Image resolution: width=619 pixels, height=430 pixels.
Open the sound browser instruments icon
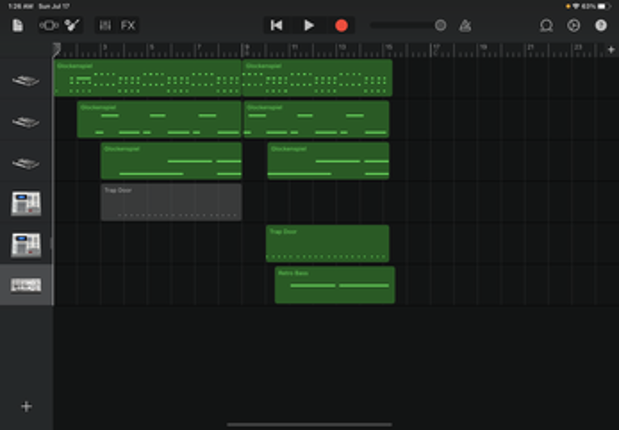[x=72, y=26]
